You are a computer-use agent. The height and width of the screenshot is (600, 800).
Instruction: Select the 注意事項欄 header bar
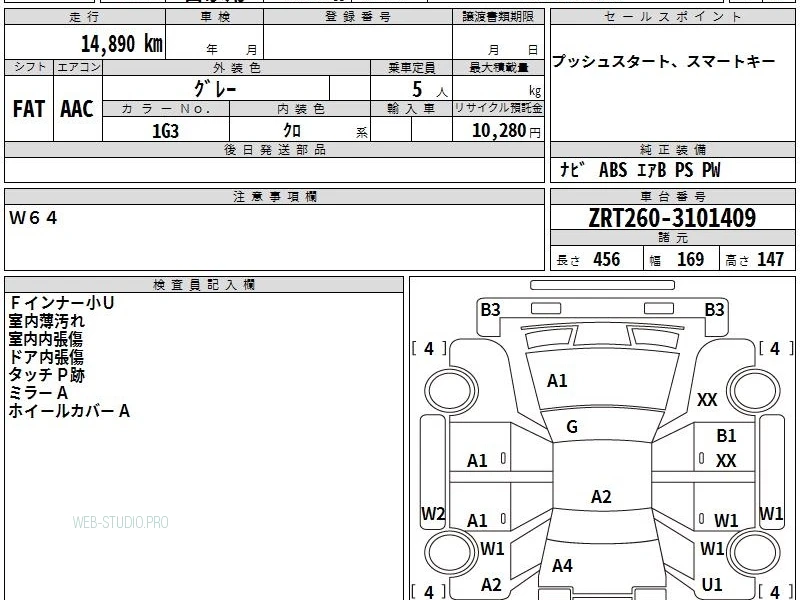274,197
